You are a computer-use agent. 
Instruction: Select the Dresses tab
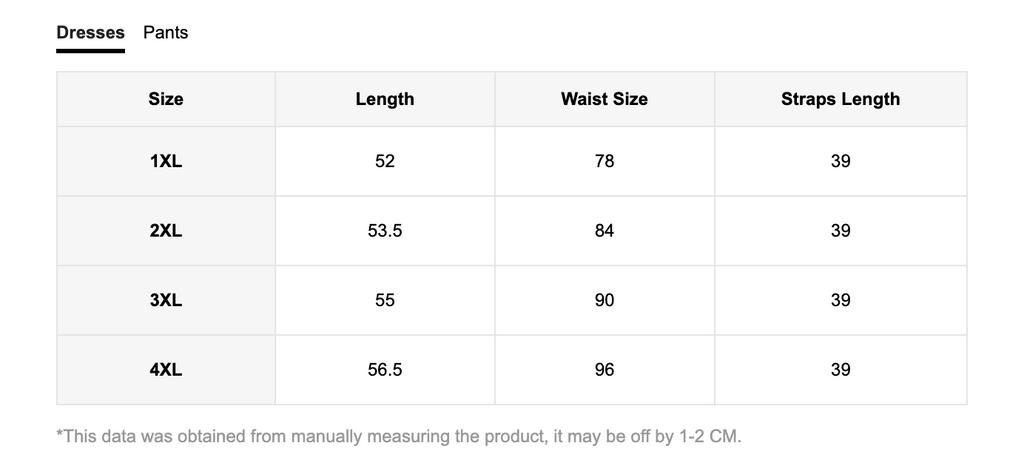90,33
